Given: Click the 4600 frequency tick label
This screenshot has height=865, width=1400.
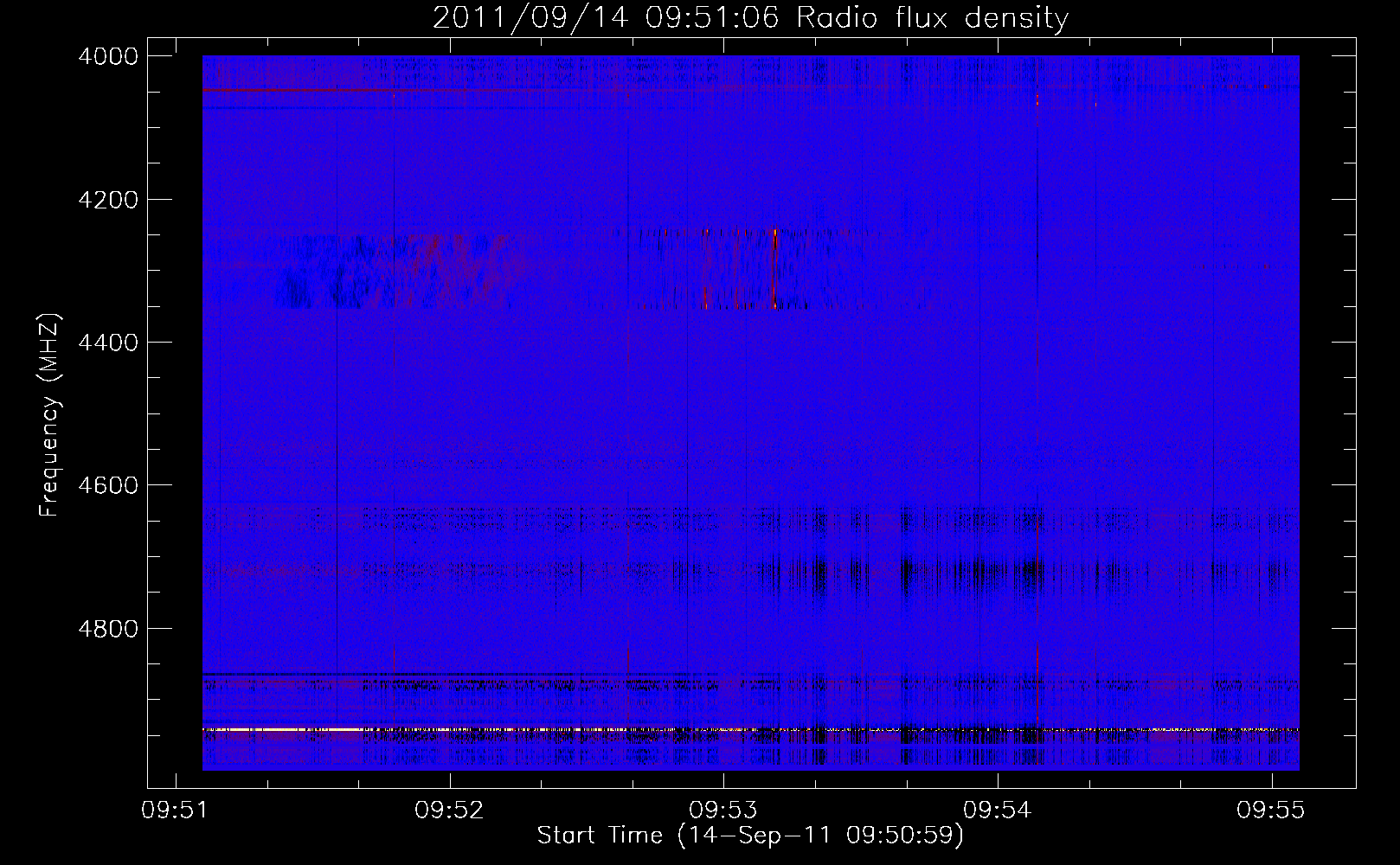Looking at the screenshot, I should (108, 485).
